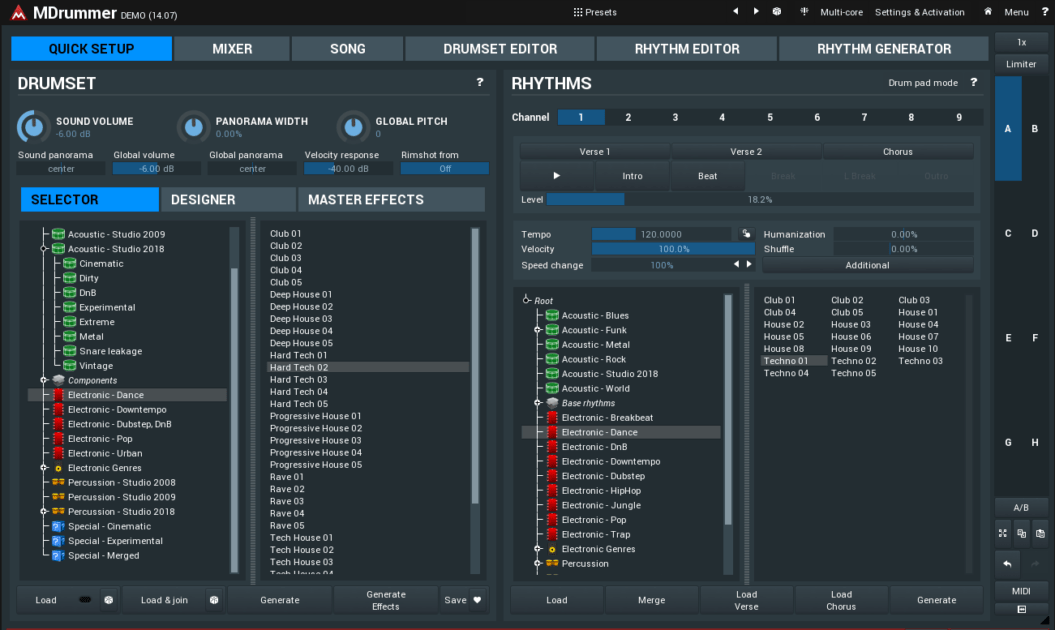Toggle the 1x oversampling button
Screen dimensions: 1055x630
1021,42
